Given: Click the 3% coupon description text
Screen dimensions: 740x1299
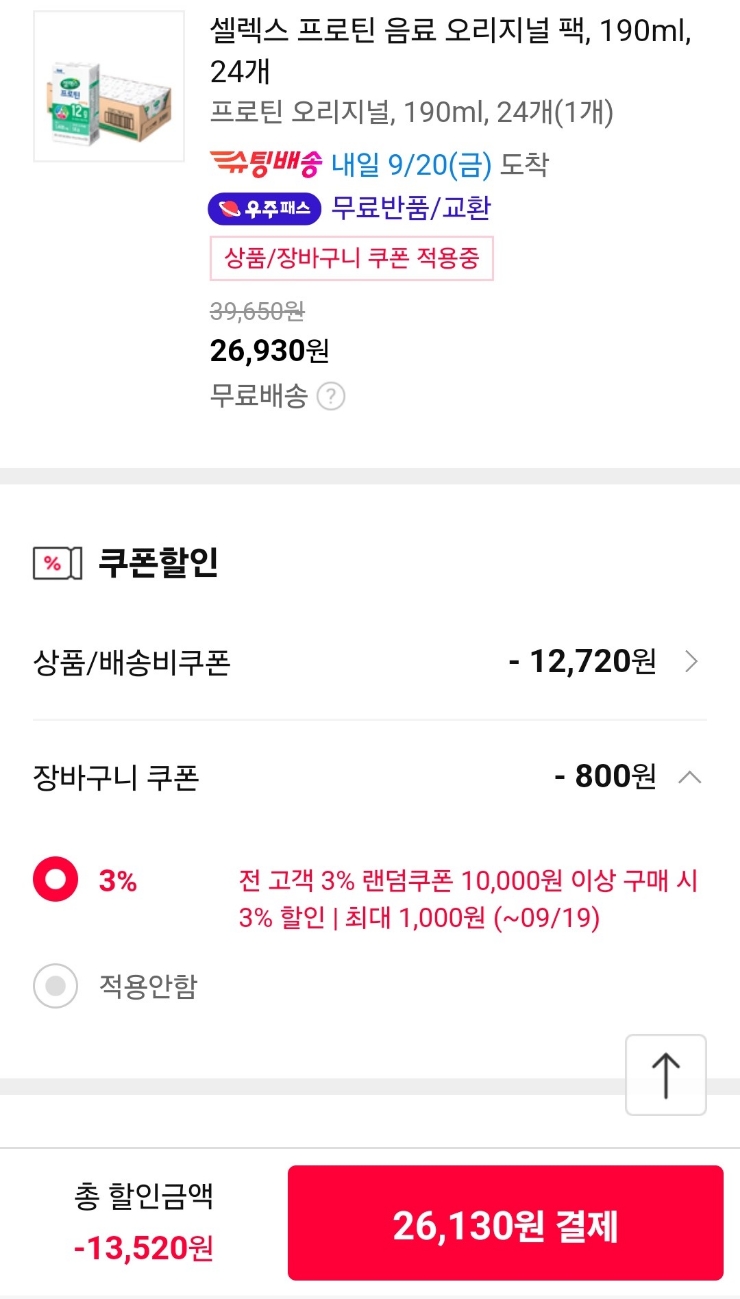Looking at the screenshot, I should coord(468,899).
